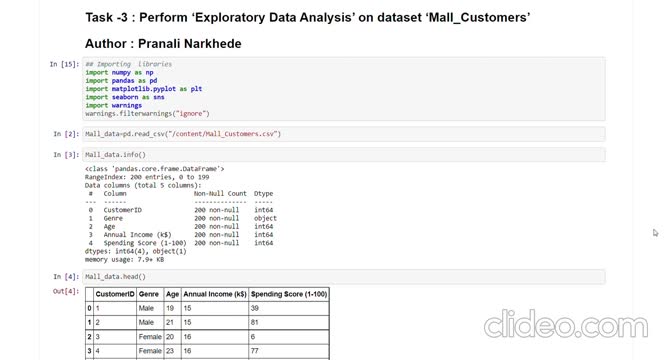670x360 pixels.
Task: Click the Author Pranali Narkhede heading
Action: (x=163, y=44)
